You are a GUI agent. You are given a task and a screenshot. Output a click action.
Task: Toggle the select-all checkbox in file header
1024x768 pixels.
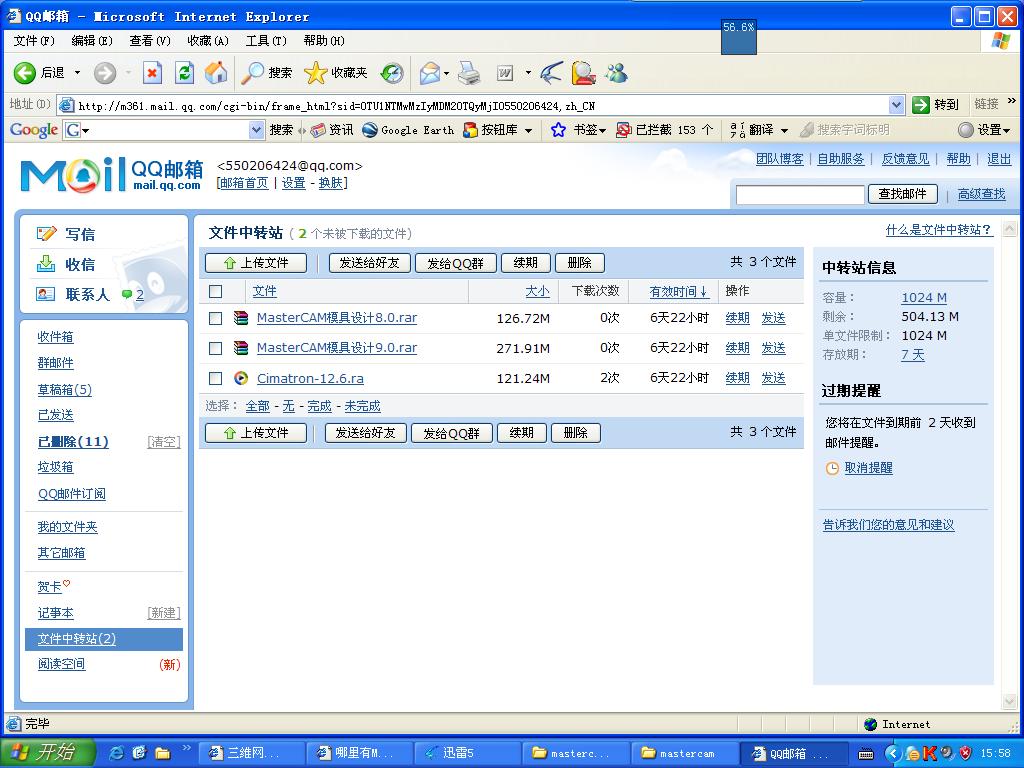pos(216,291)
